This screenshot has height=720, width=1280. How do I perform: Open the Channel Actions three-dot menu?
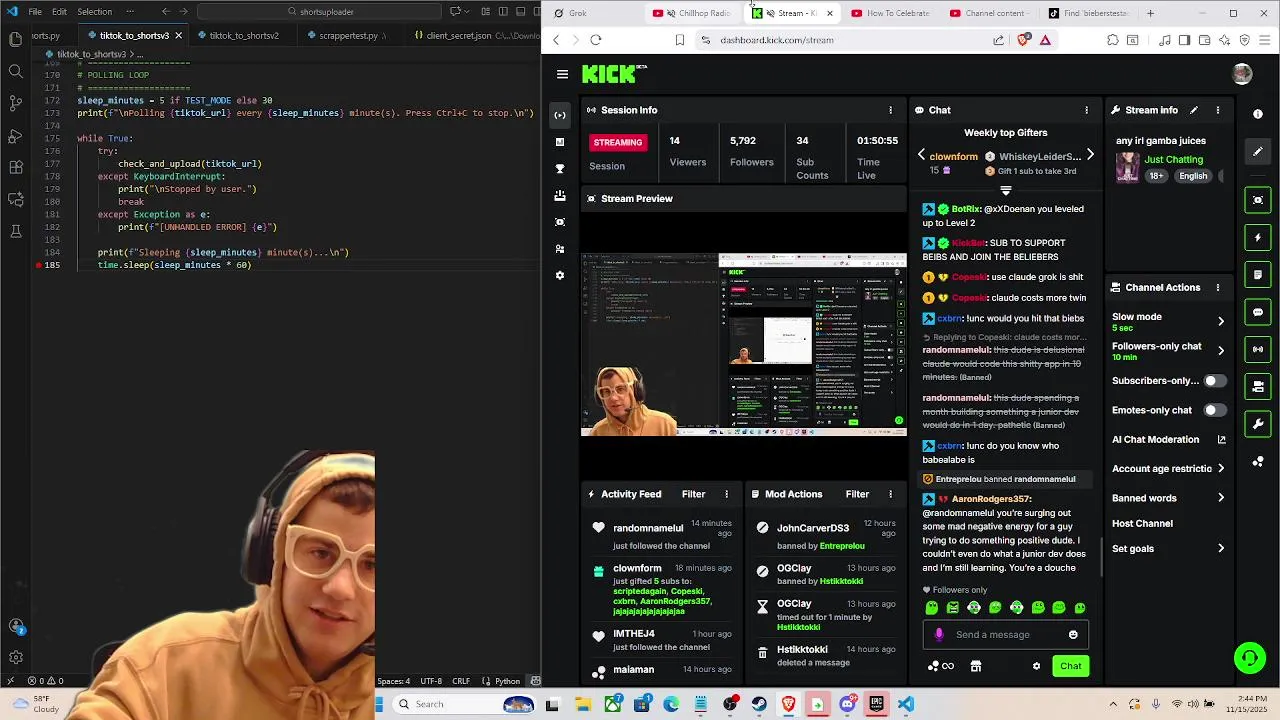(1217, 287)
